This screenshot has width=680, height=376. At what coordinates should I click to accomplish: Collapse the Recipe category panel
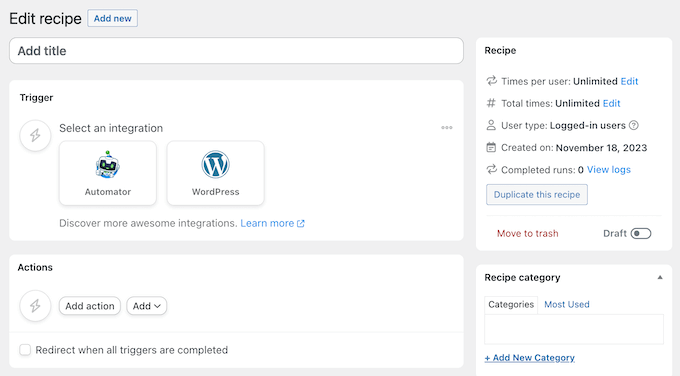pos(660,278)
